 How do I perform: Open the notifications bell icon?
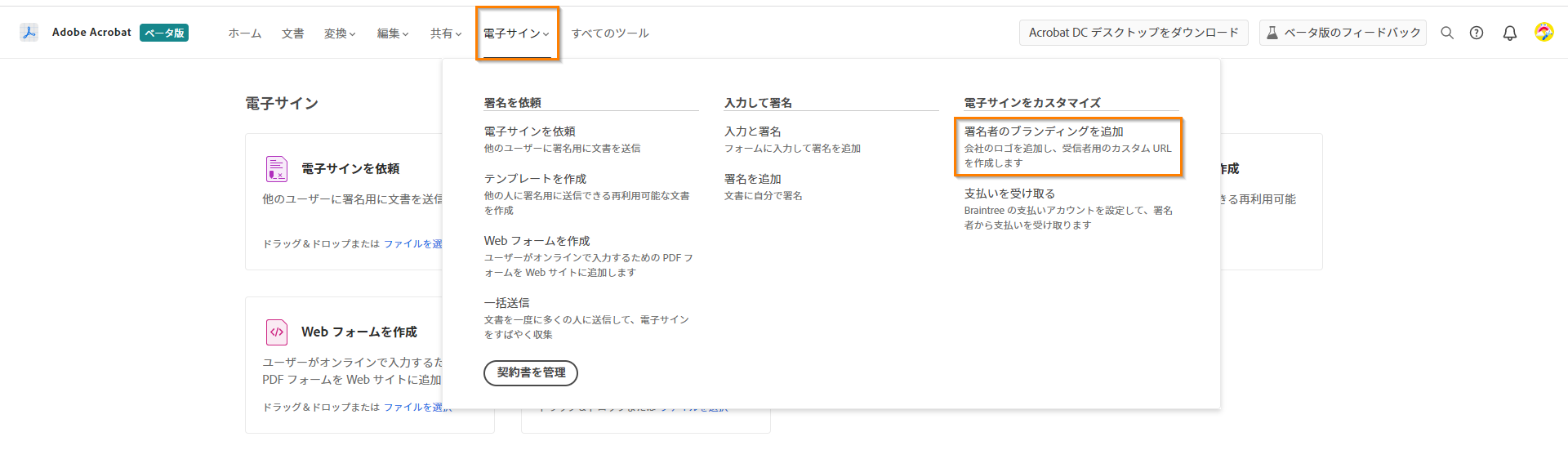pos(1510,33)
